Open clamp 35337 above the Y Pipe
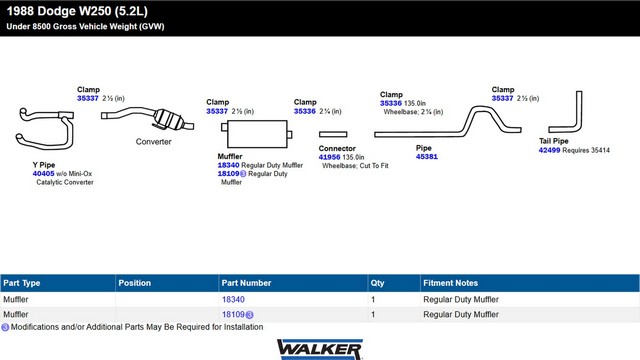640x360 pixels. 88,98
